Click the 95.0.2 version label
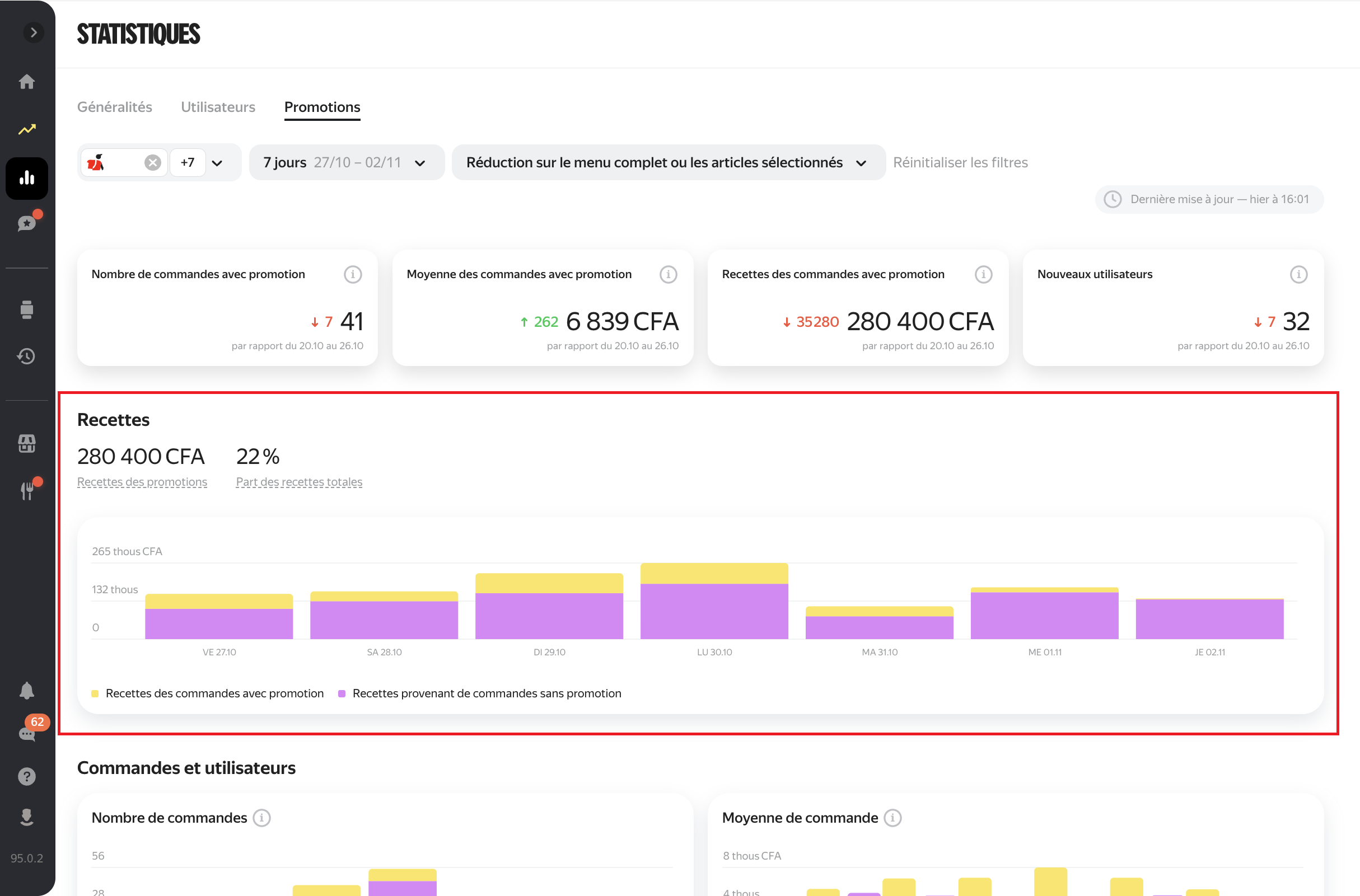Screen dimensions: 1360x896 click(27, 859)
